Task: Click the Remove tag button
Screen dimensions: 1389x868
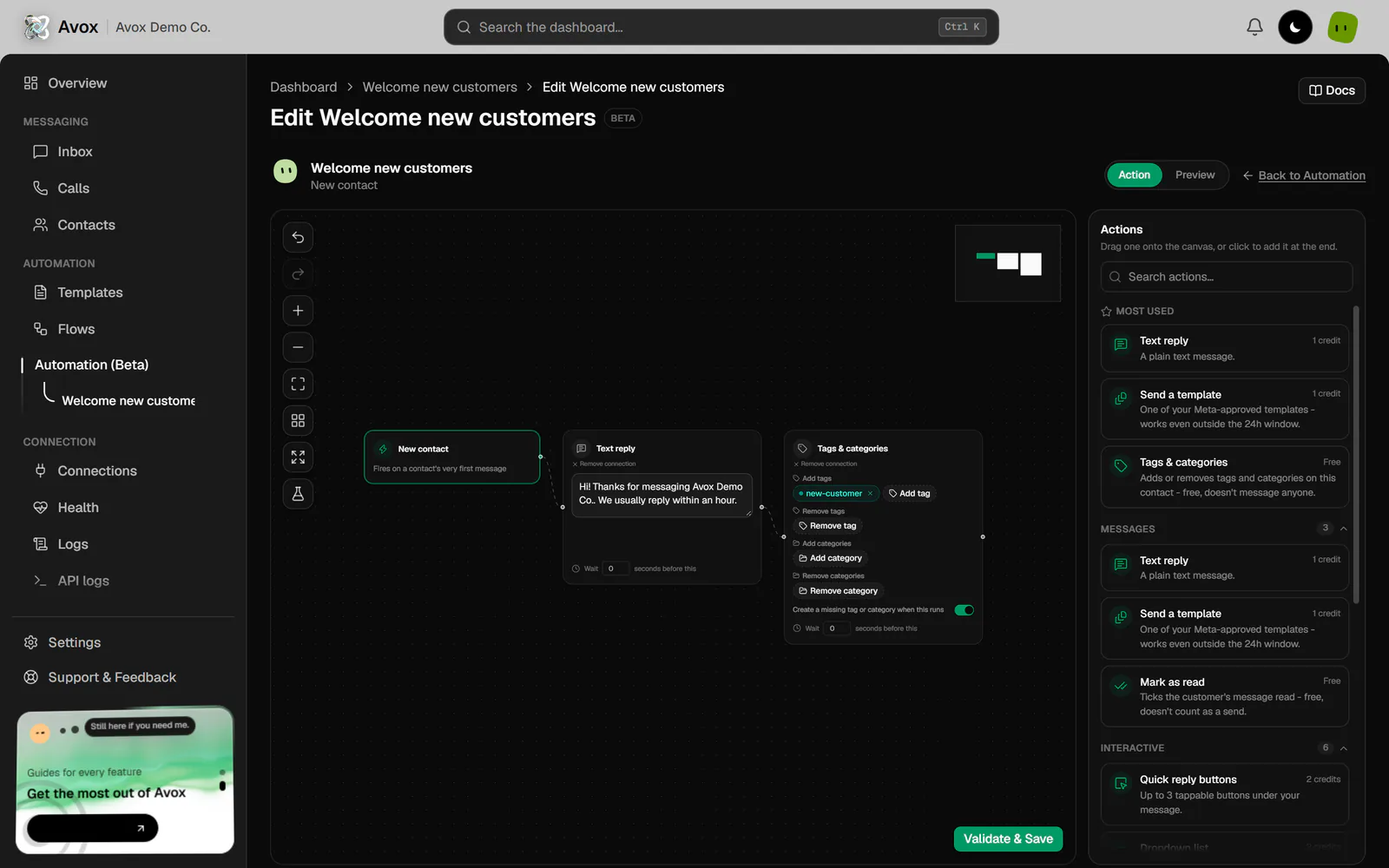Action: tap(827, 526)
